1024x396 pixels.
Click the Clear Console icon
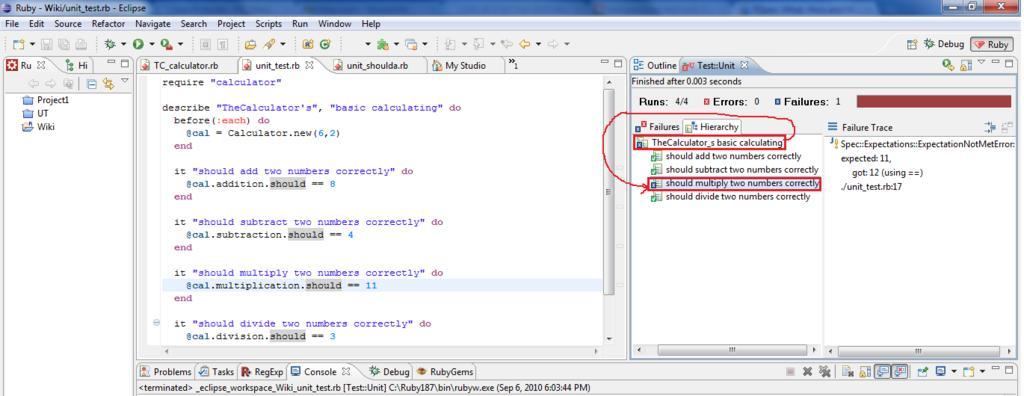pos(847,371)
